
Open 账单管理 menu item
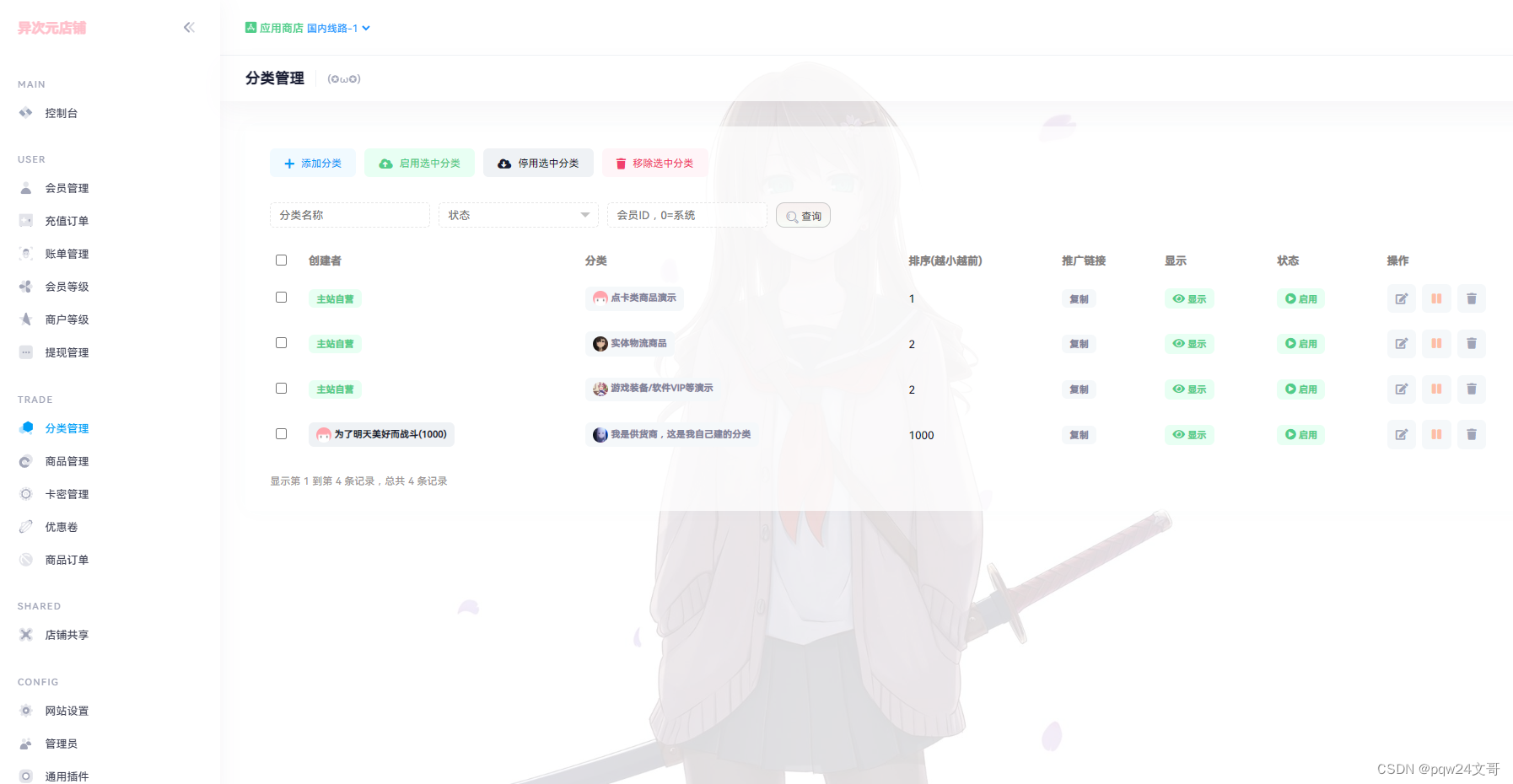click(x=67, y=254)
